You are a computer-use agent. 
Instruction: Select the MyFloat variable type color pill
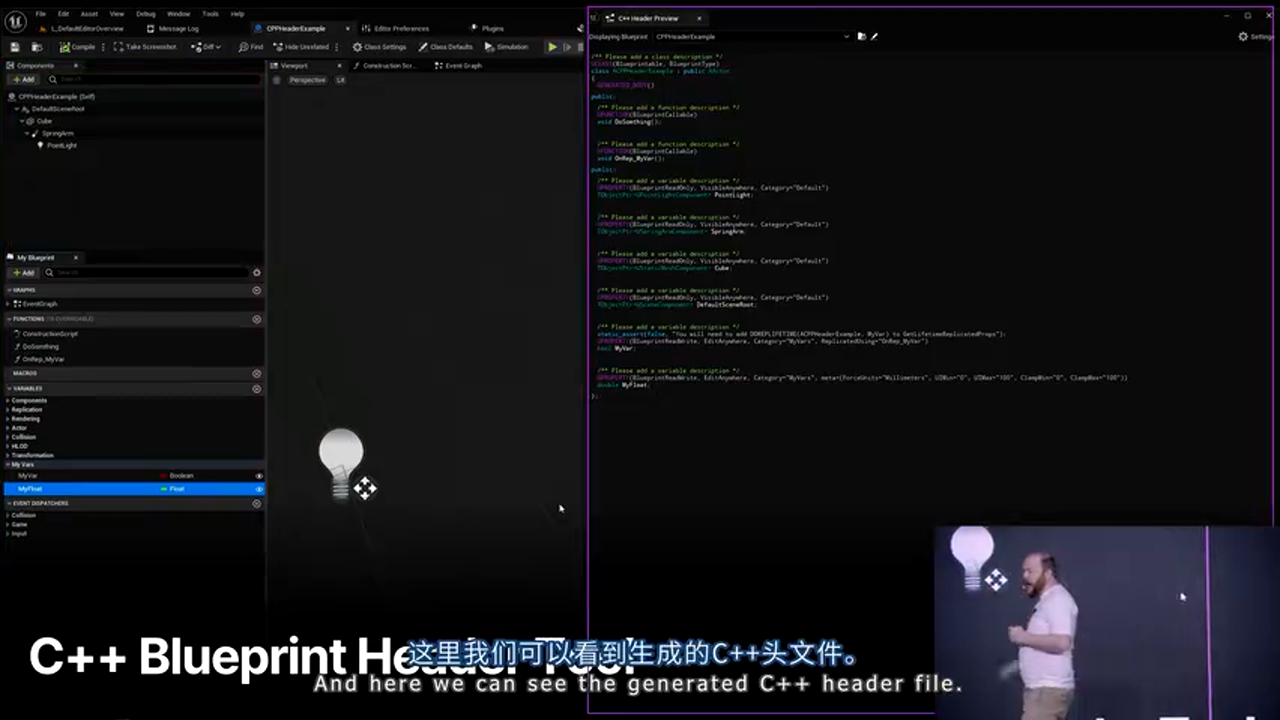[164, 489]
